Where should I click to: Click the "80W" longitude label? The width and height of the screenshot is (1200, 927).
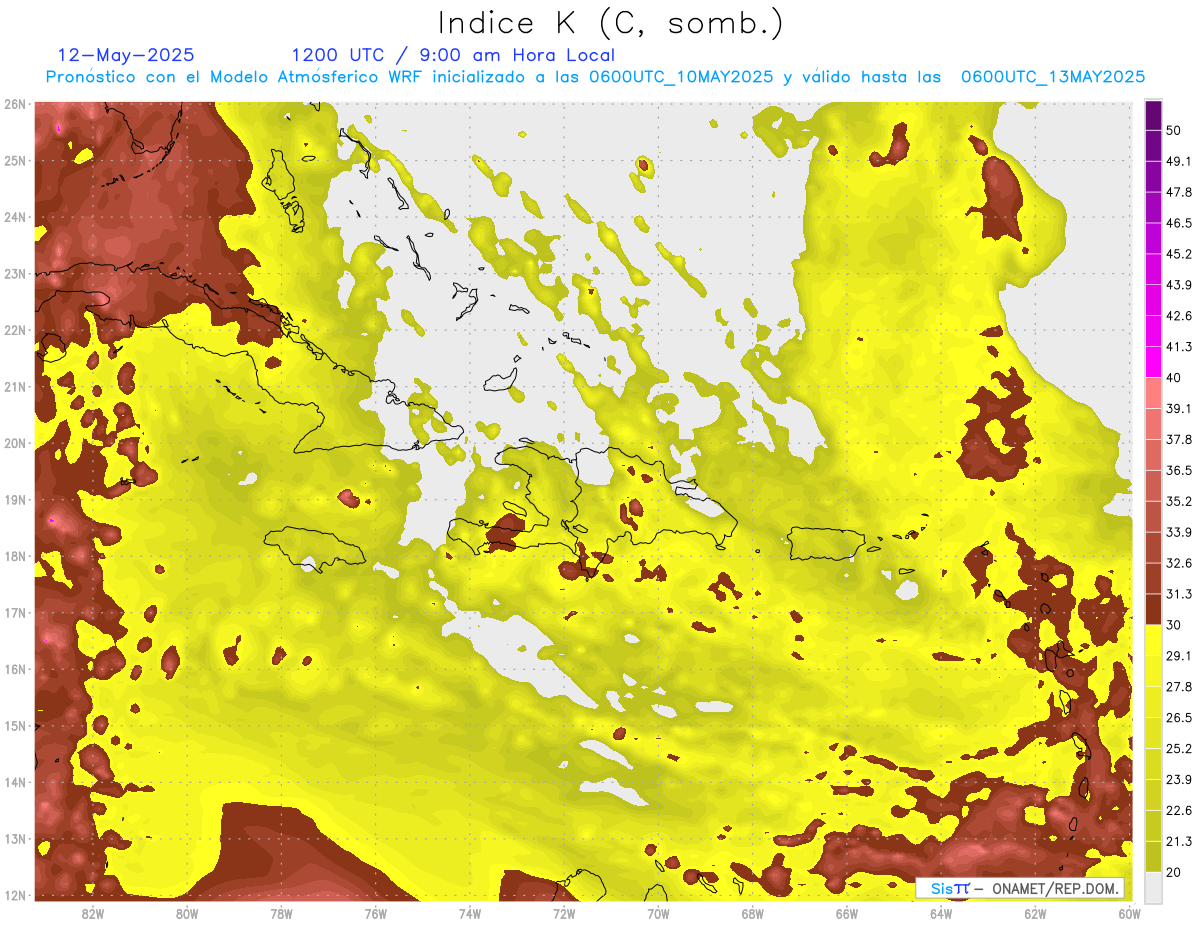pos(186,913)
